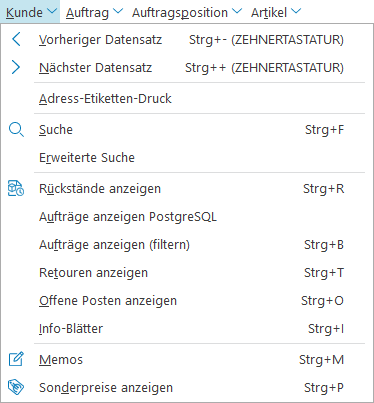This screenshot has width=374, height=403.
Task: Collapse the Kunde menu chevron
Action: (x=52, y=11)
